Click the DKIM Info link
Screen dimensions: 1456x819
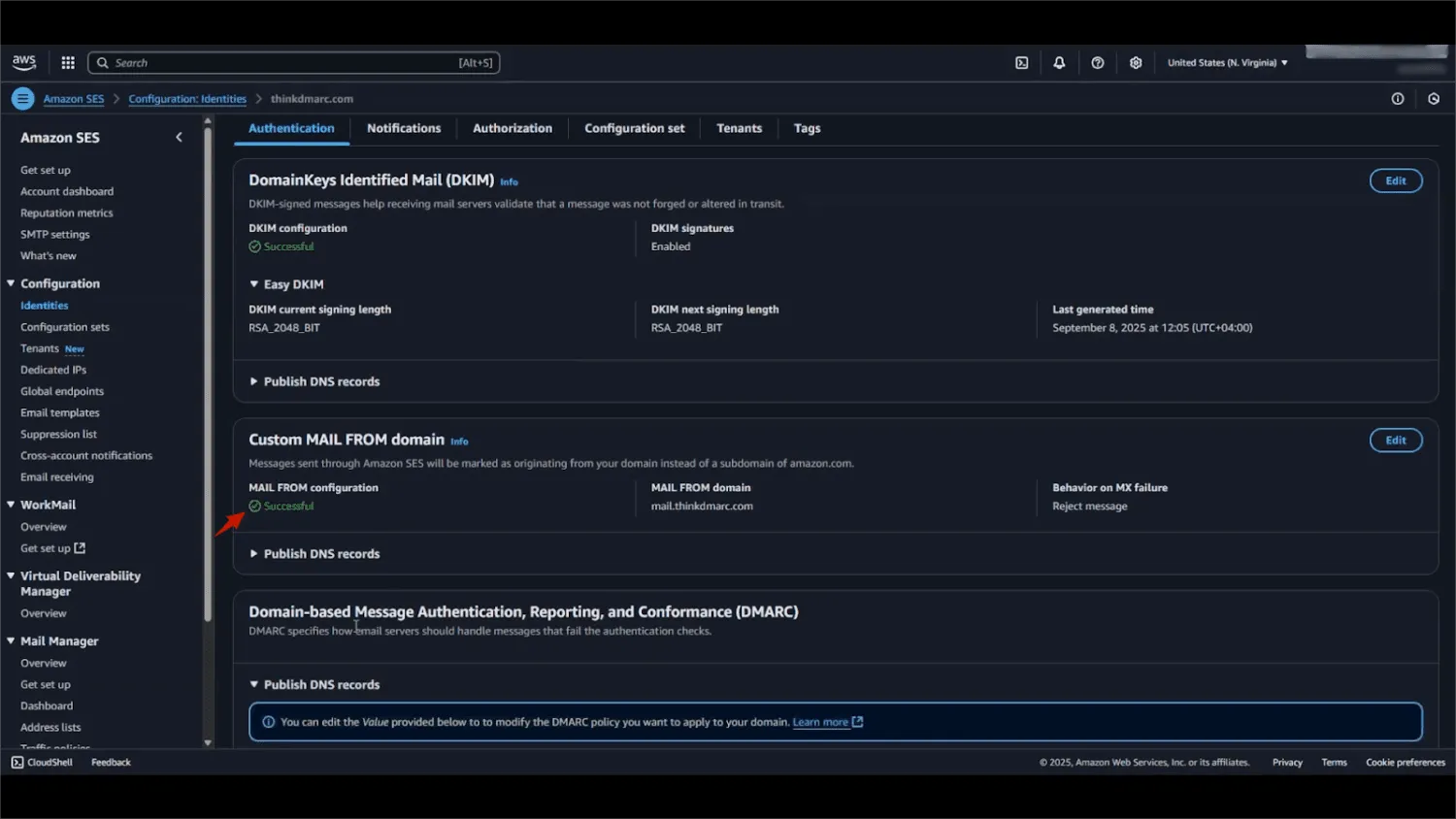(509, 182)
